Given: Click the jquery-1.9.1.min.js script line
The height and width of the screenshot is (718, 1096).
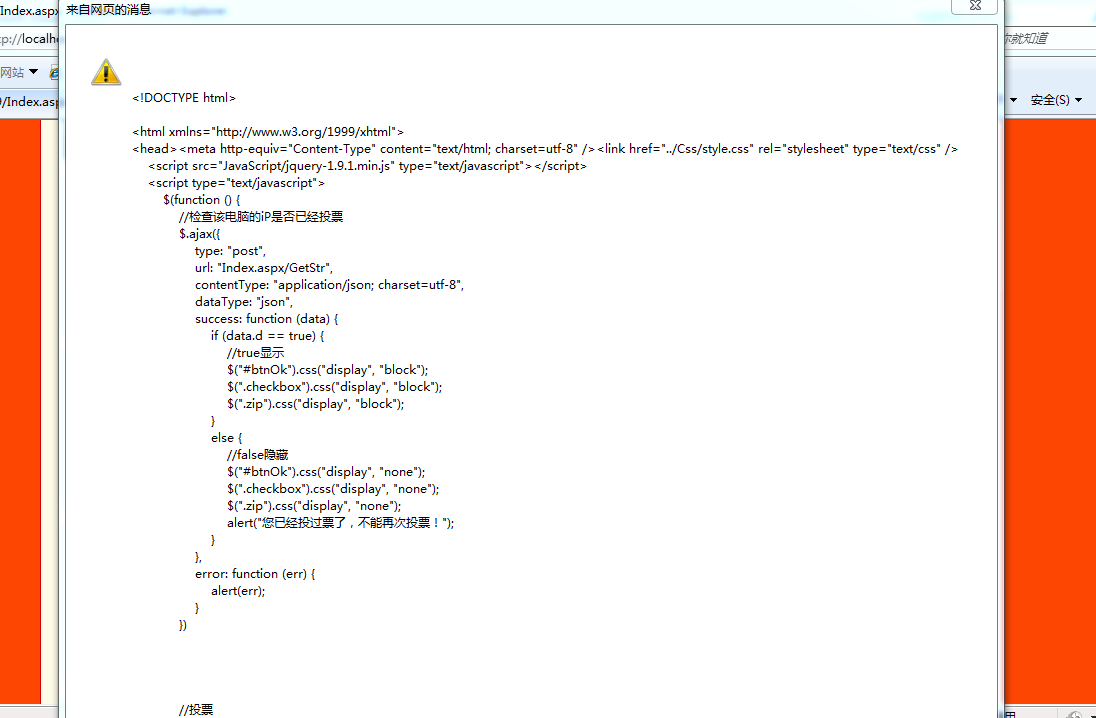Looking at the screenshot, I should pyautogui.click(x=368, y=166).
